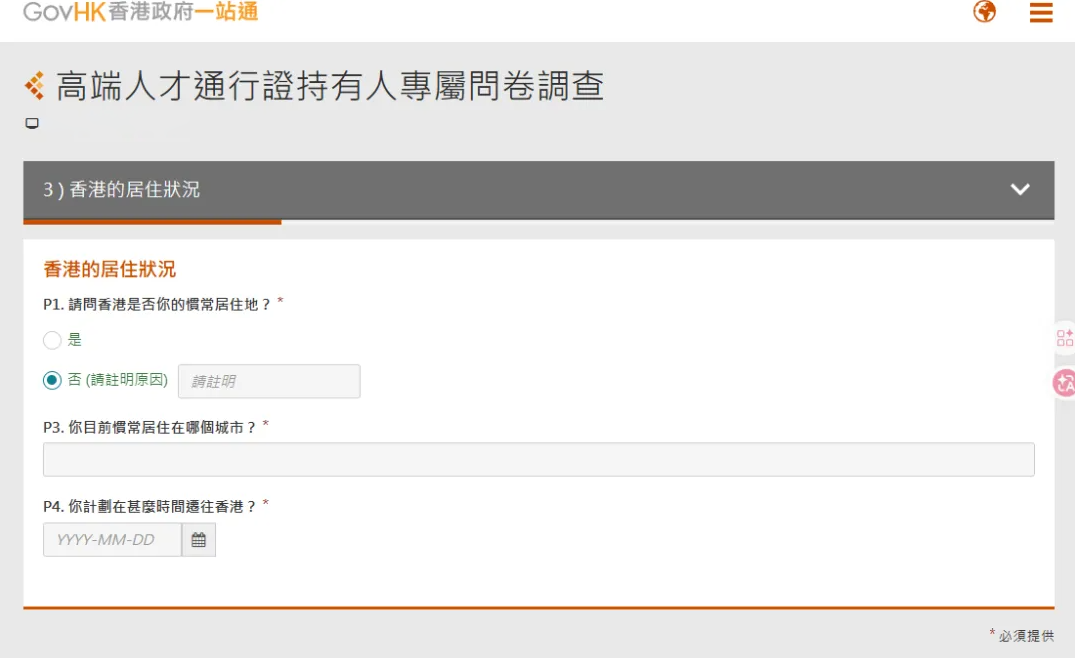Collapse section with the white chevron arrow

coord(1020,190)
